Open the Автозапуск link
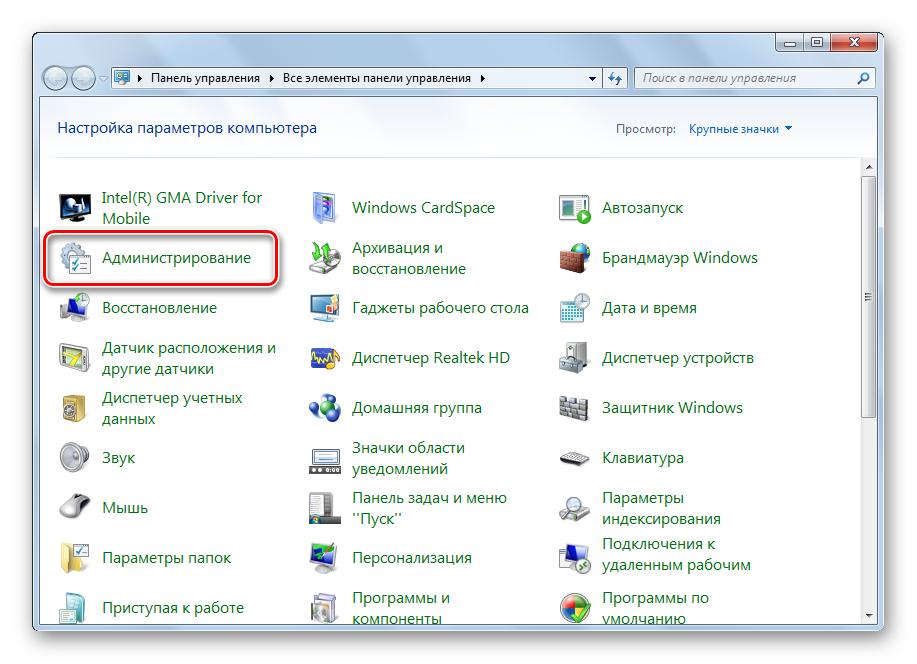Image resolution: width=917 pixels, height=664 pixels. [x=642, y=208]
